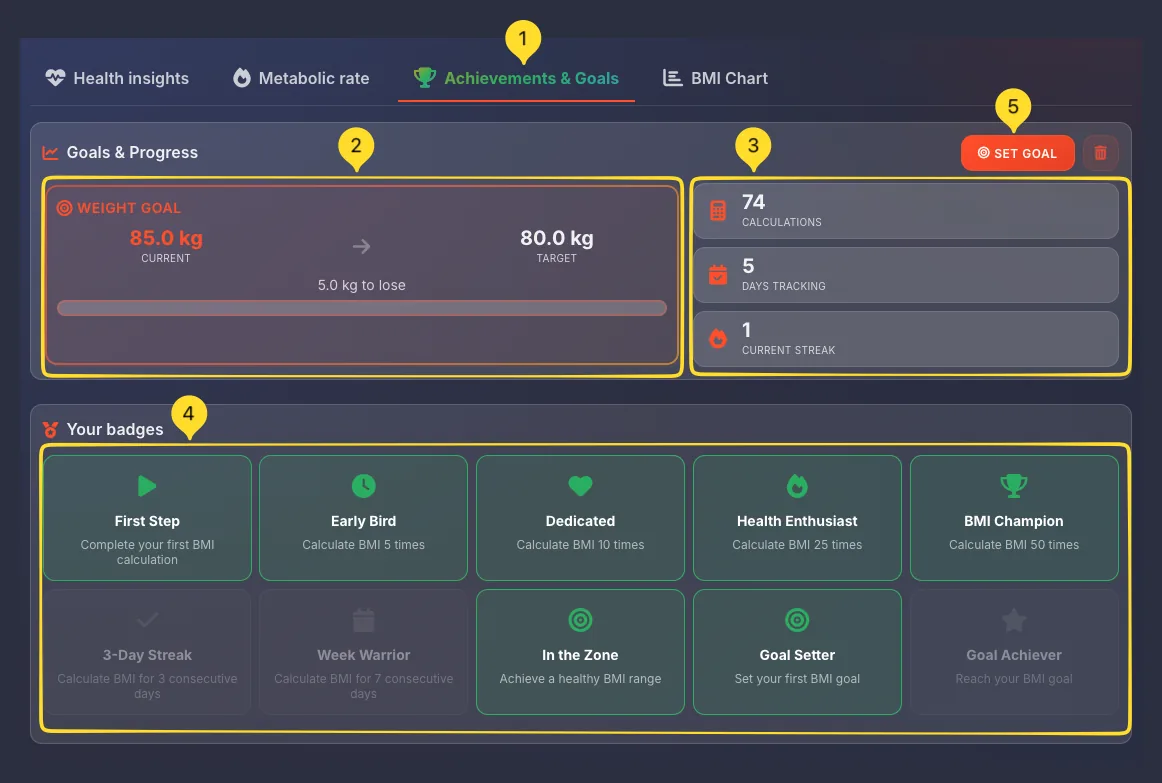
Task: Select the Metabolic rate tab
Action: coord(299,78)
